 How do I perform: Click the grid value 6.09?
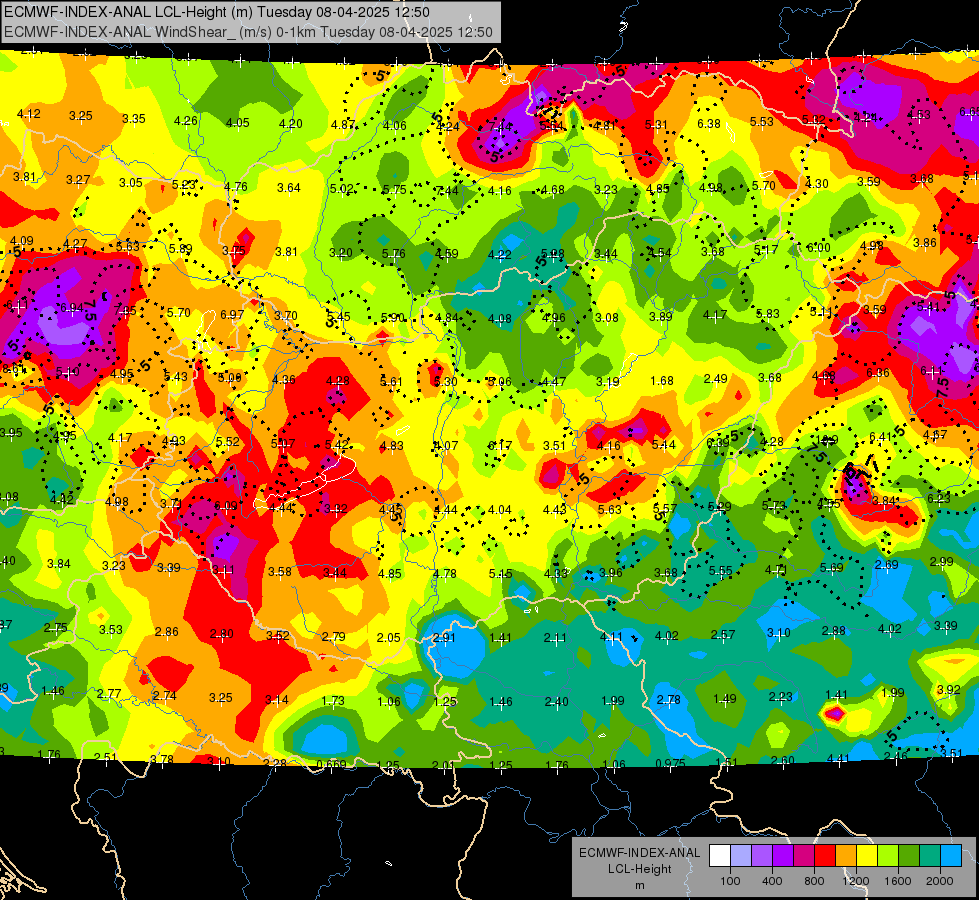pyautogui.click(x=225, y=506)
